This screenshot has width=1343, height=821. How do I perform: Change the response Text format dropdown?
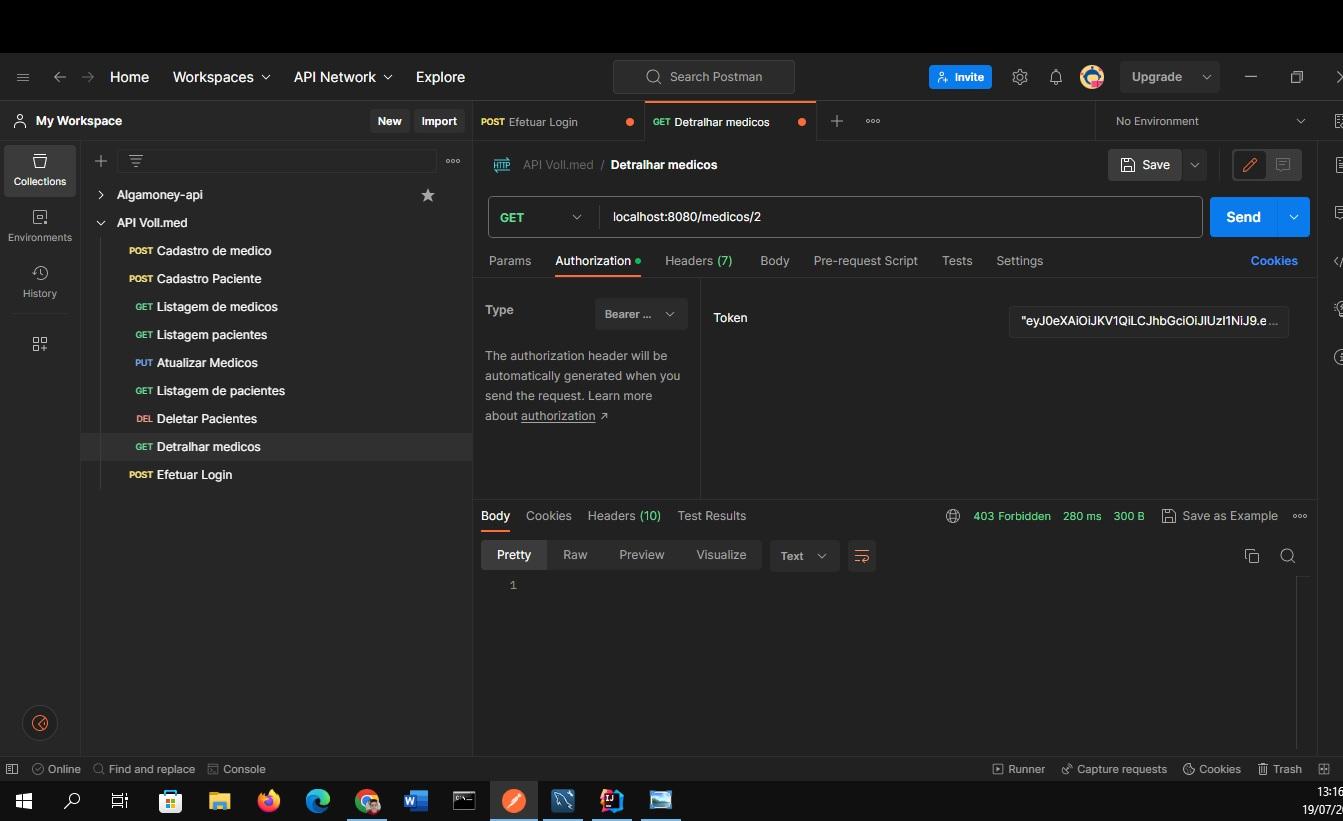(x=804, y=556)
